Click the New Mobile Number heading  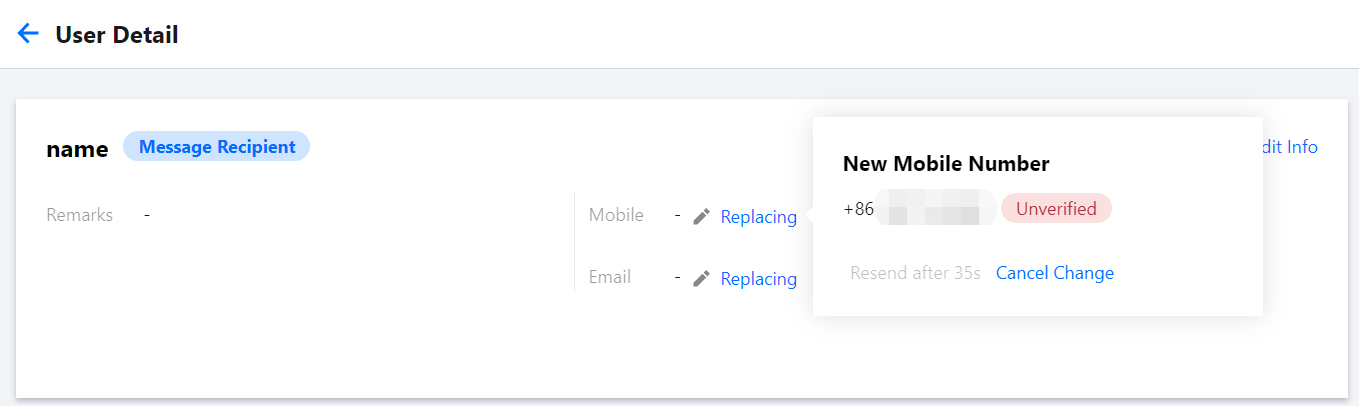point(946,164)
